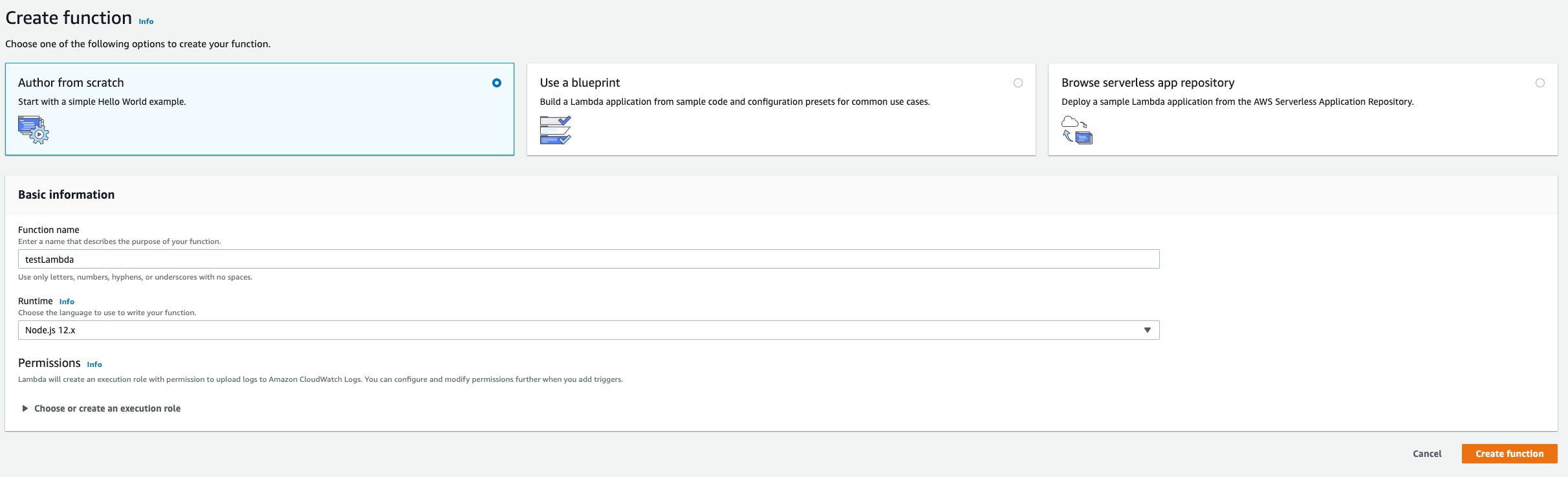
Task: Click 'Start with a simple Hello World example' text
Action: coord(102,102)
